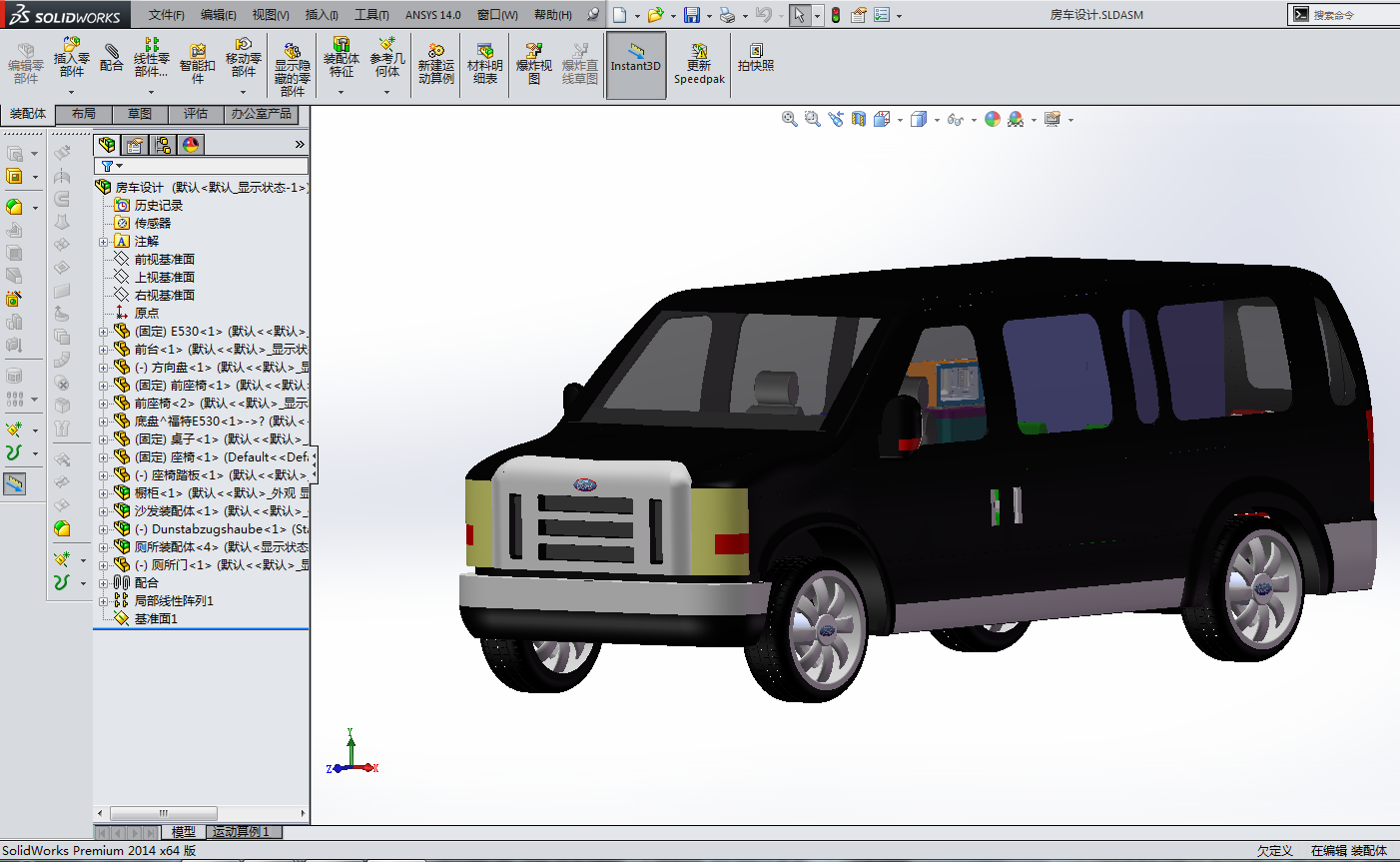
Task: Select the Move Component (移动零部件) tool
Action: click(x=244, y=58)
